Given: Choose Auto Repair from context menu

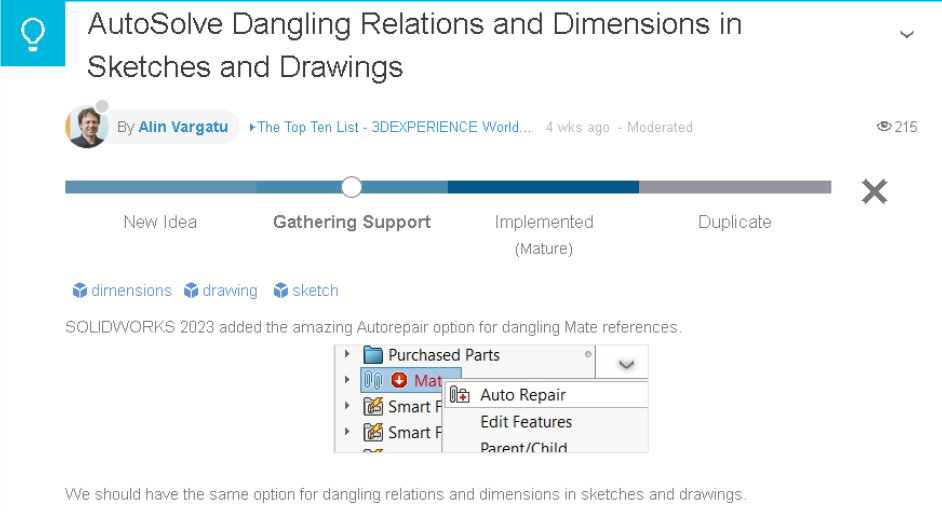Looking at the screenshot, I should pos(545,395).
